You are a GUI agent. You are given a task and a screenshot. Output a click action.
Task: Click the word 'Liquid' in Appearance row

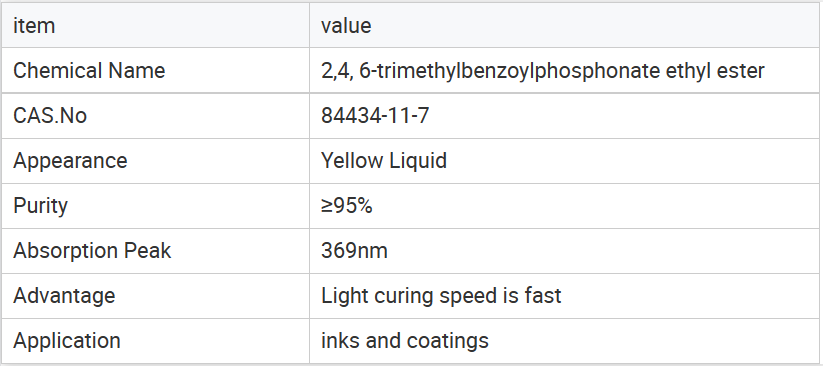click(x=418, y=161)
